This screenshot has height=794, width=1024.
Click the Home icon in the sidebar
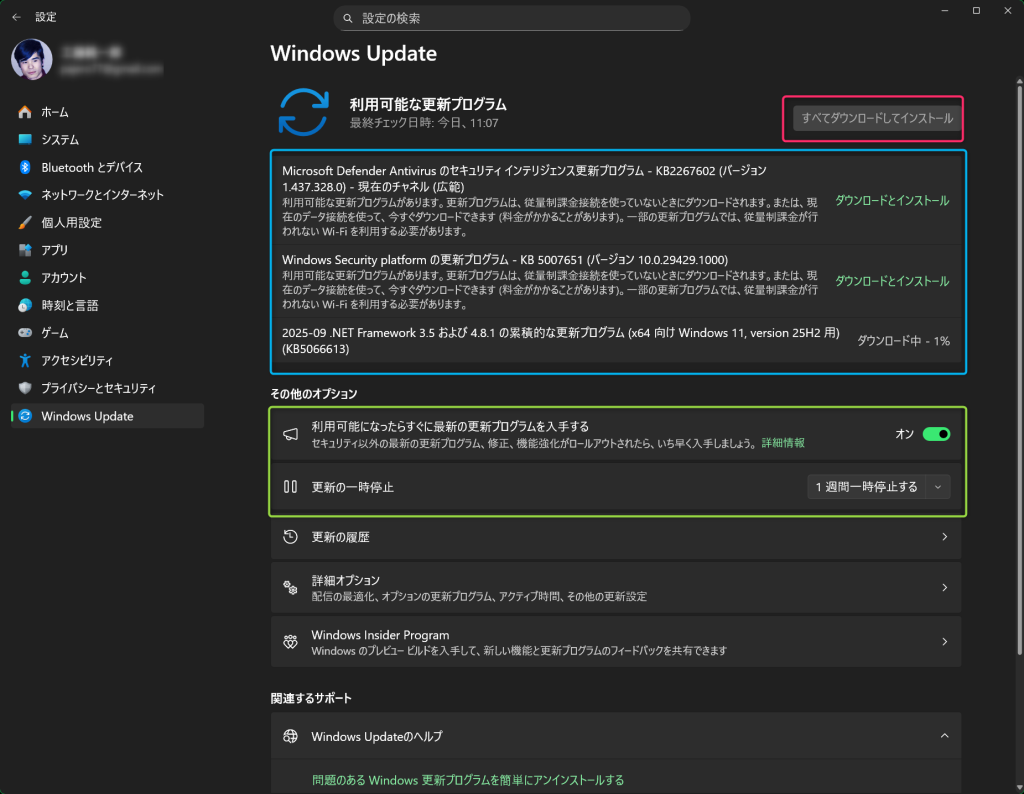[x=25, y=112]
